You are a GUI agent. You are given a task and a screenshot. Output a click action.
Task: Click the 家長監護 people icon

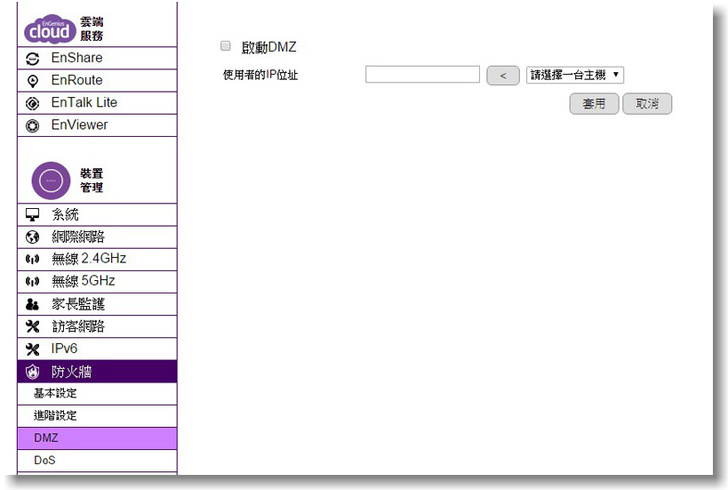[x=32, y=304]
